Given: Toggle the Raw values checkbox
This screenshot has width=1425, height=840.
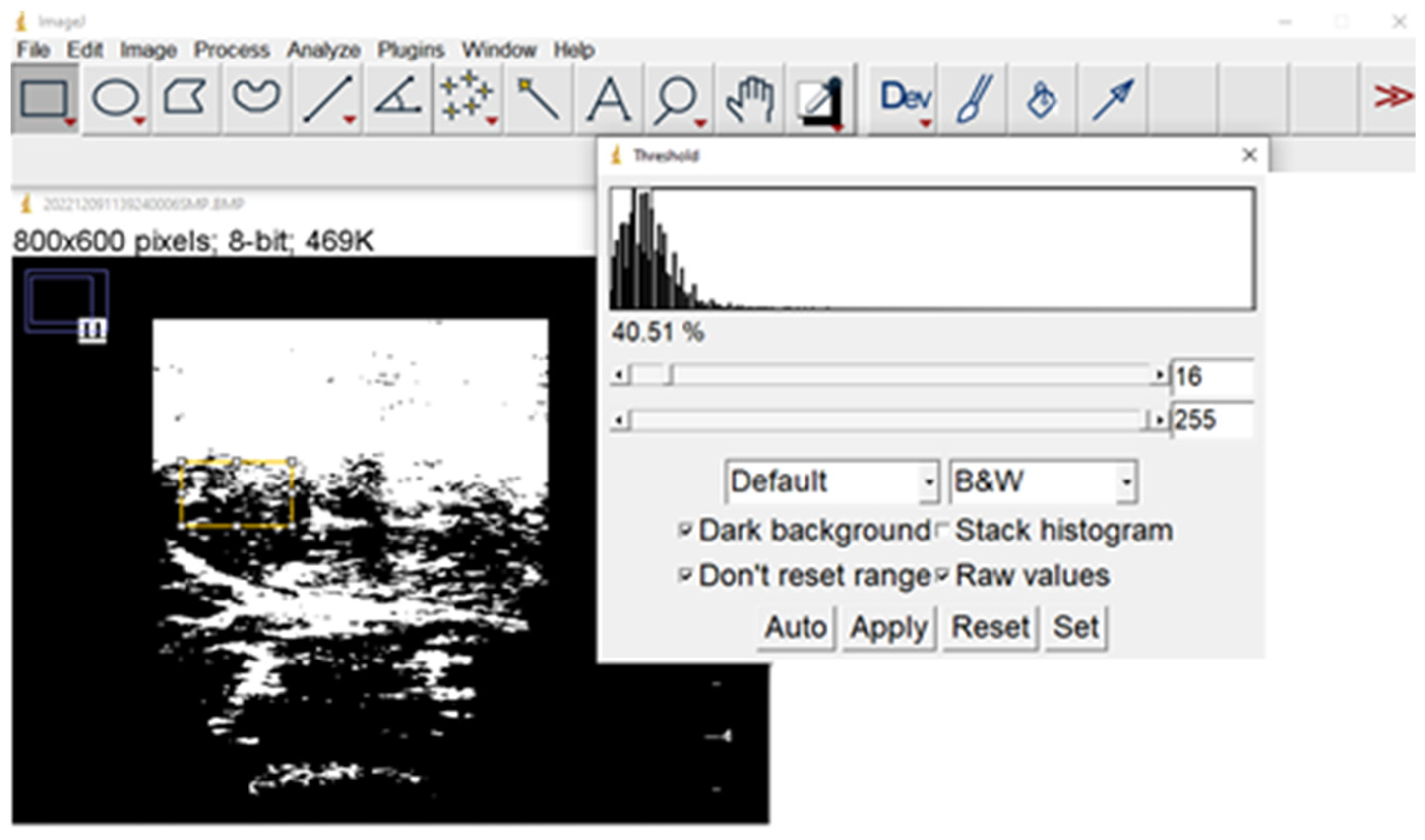Looking at the screenshot, I should coord(942,576).
